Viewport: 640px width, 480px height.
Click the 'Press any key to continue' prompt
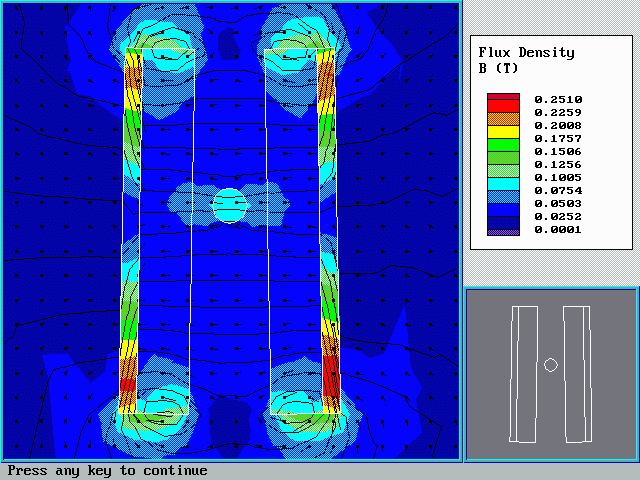click(107, 471)
